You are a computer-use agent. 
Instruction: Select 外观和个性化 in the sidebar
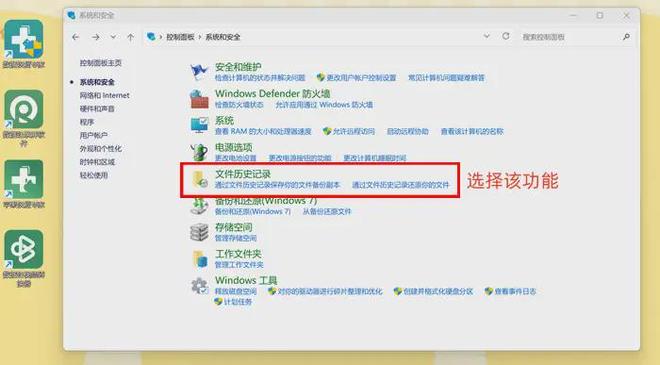(101, 149)
